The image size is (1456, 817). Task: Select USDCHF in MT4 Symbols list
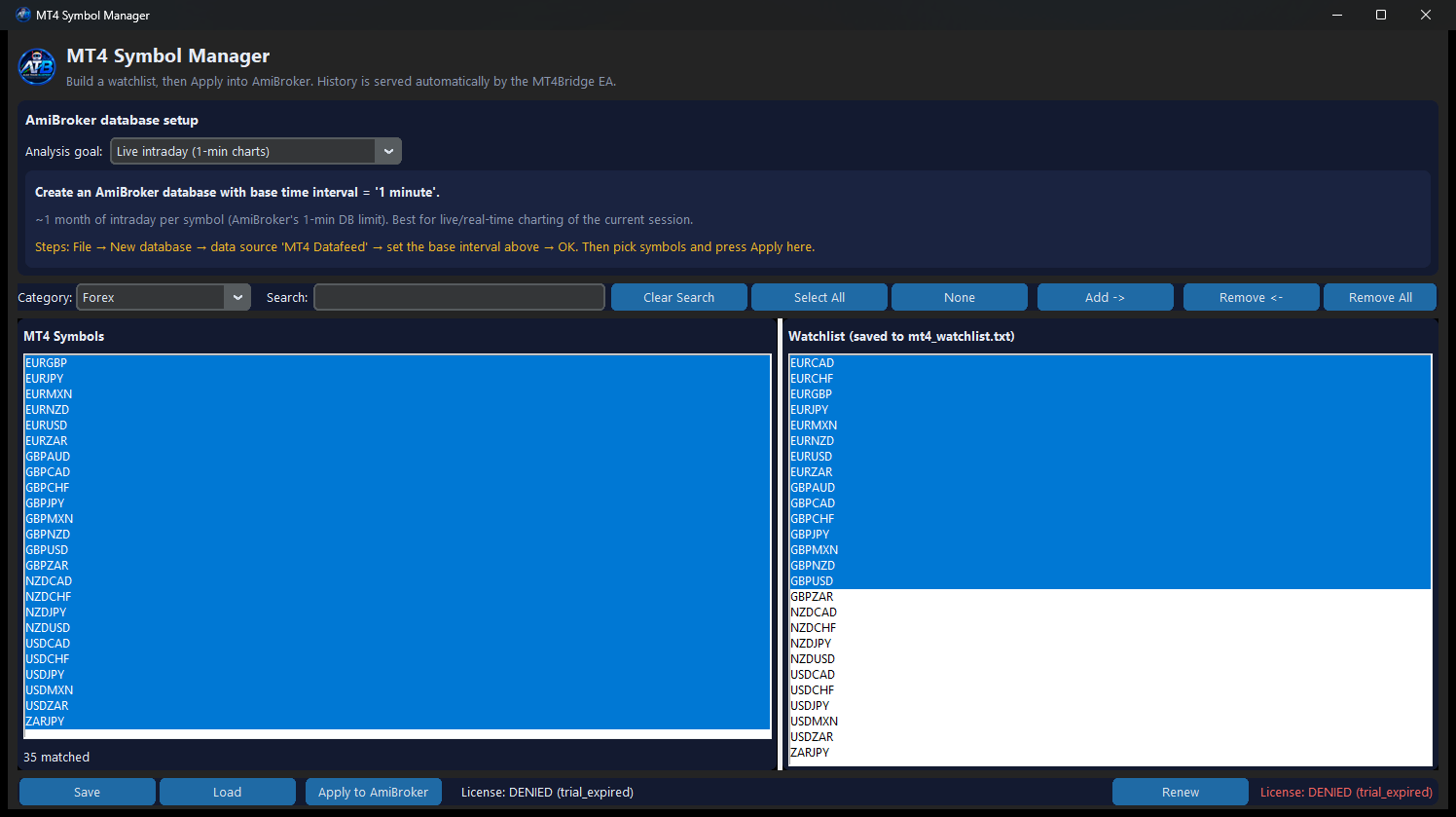(397, 659)
